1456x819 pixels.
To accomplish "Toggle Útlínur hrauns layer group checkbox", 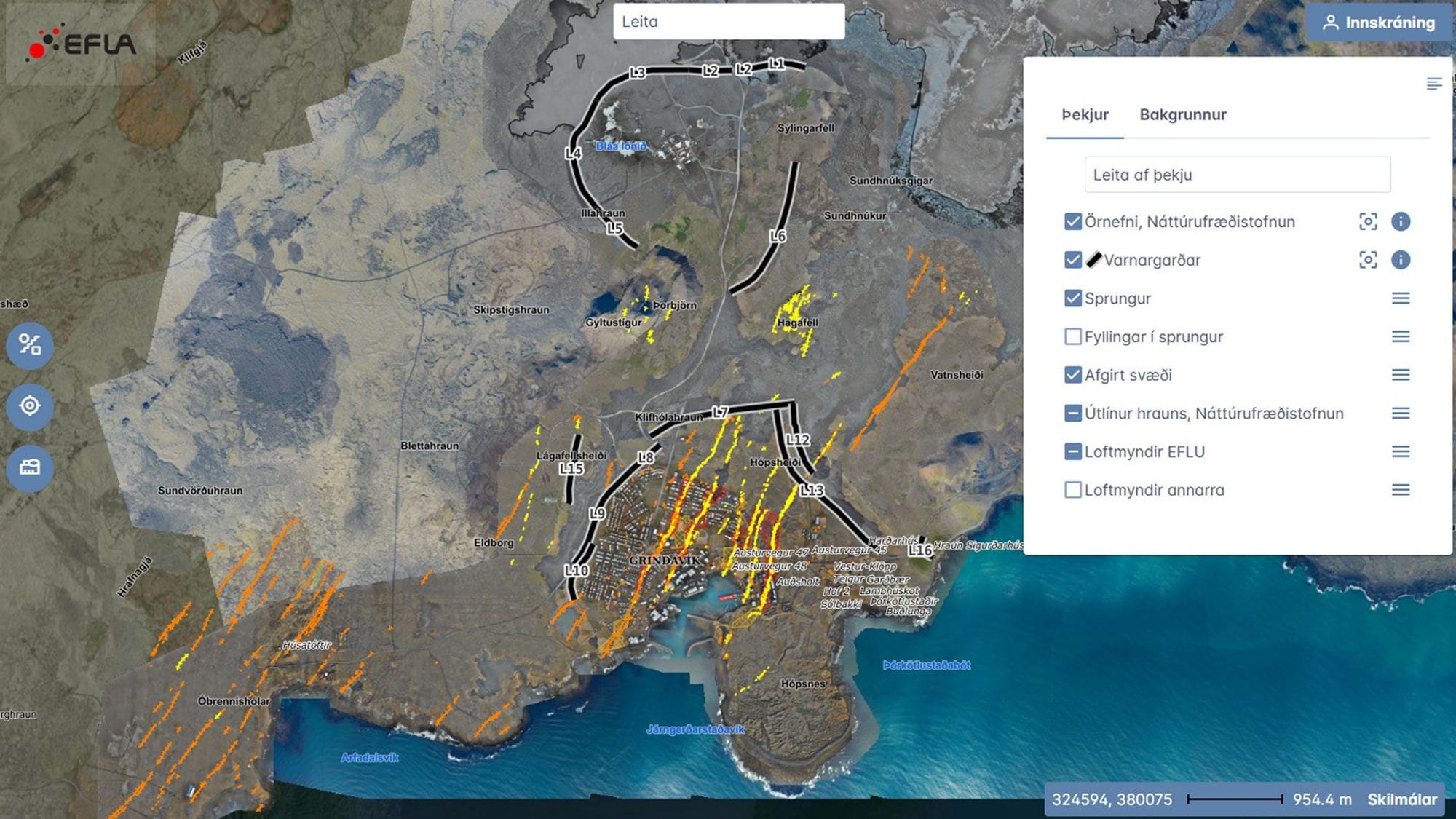I will tap(1072, 414).
